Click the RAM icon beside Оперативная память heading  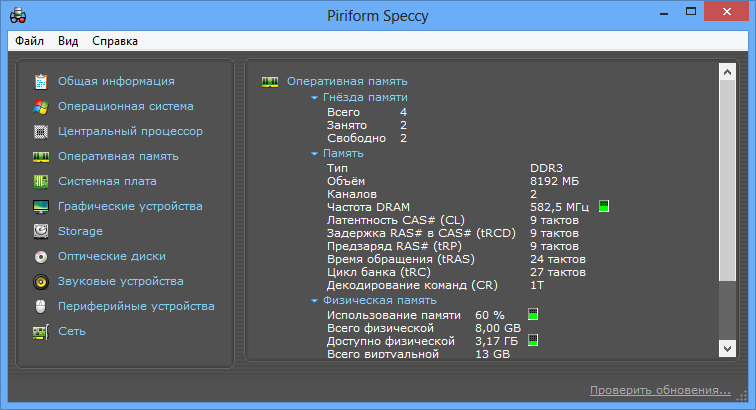point(270,82)
